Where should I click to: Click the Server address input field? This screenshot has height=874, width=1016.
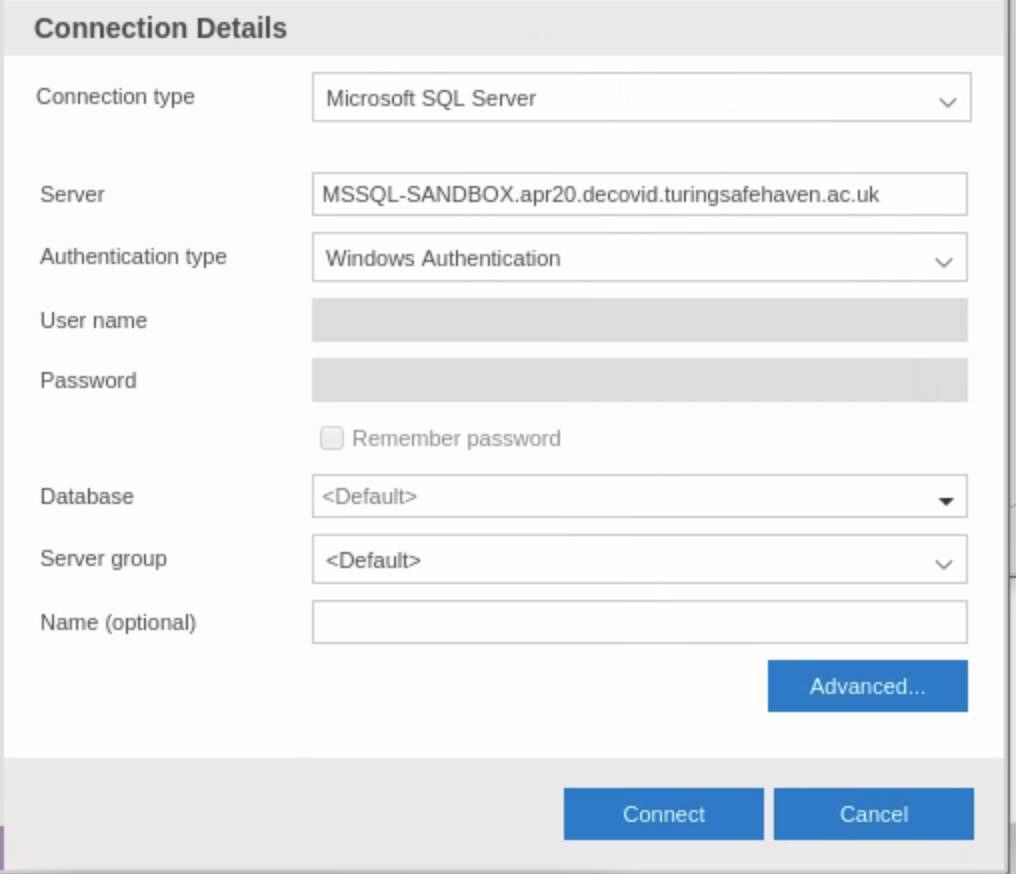(640, 194)
